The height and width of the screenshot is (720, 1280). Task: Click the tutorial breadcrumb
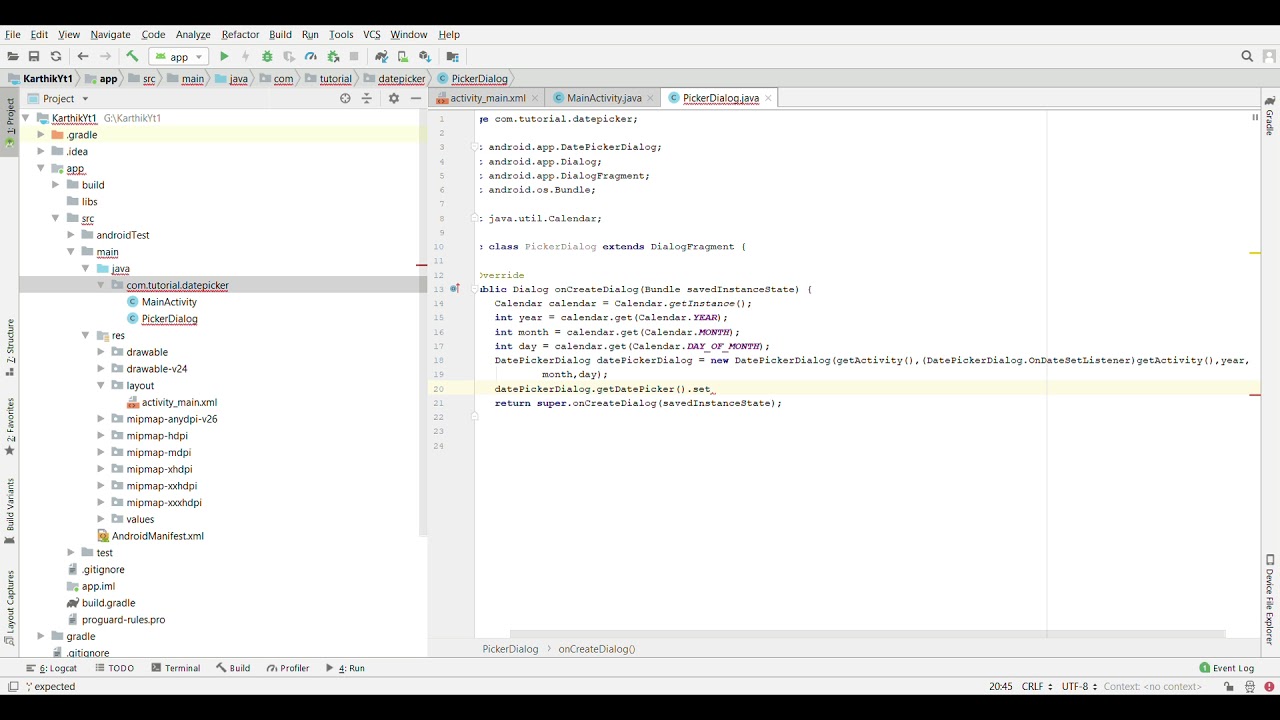pyautogui.click(x=335, y=79)
